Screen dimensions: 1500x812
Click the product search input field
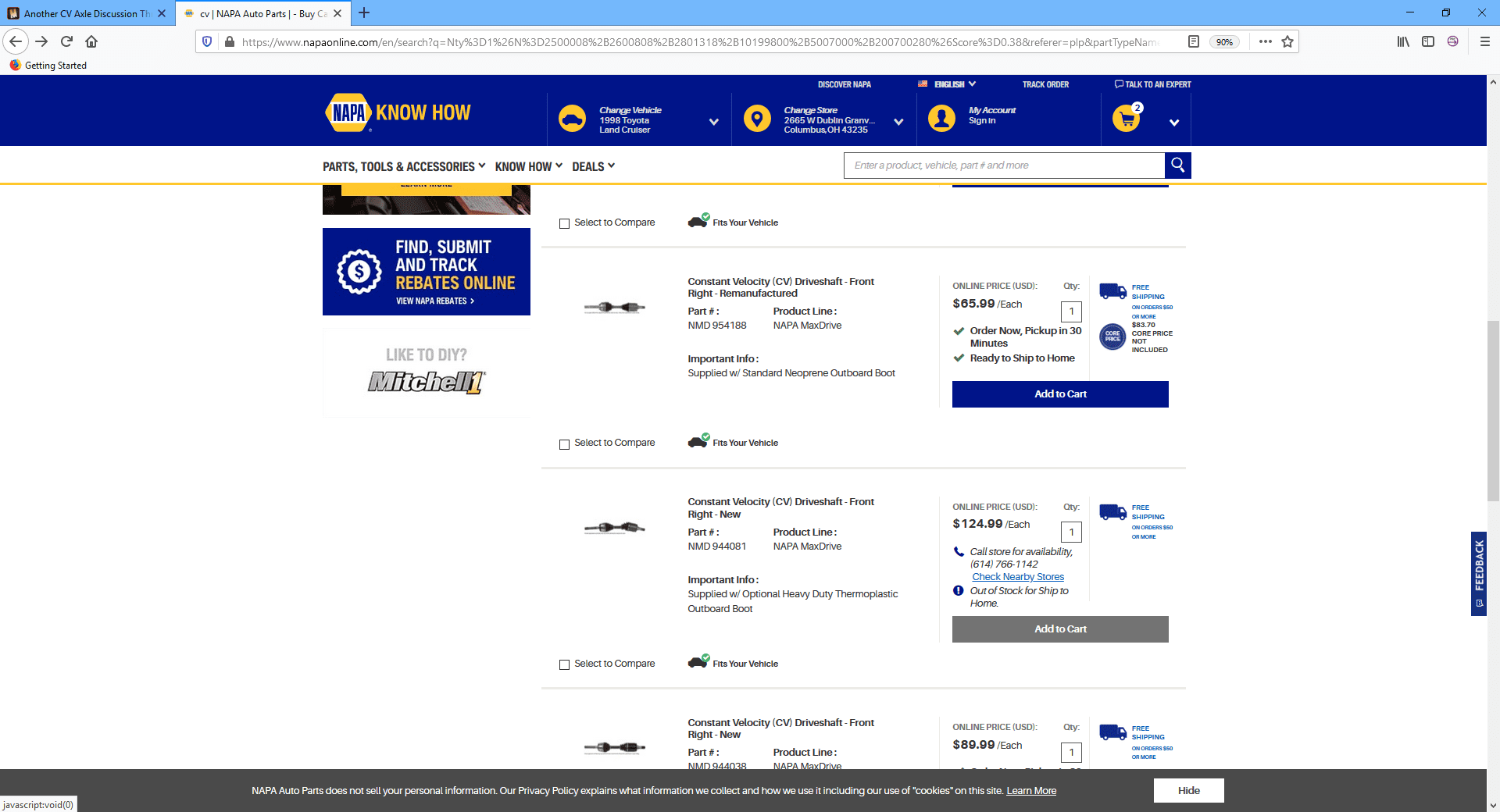pos(1004,165)
